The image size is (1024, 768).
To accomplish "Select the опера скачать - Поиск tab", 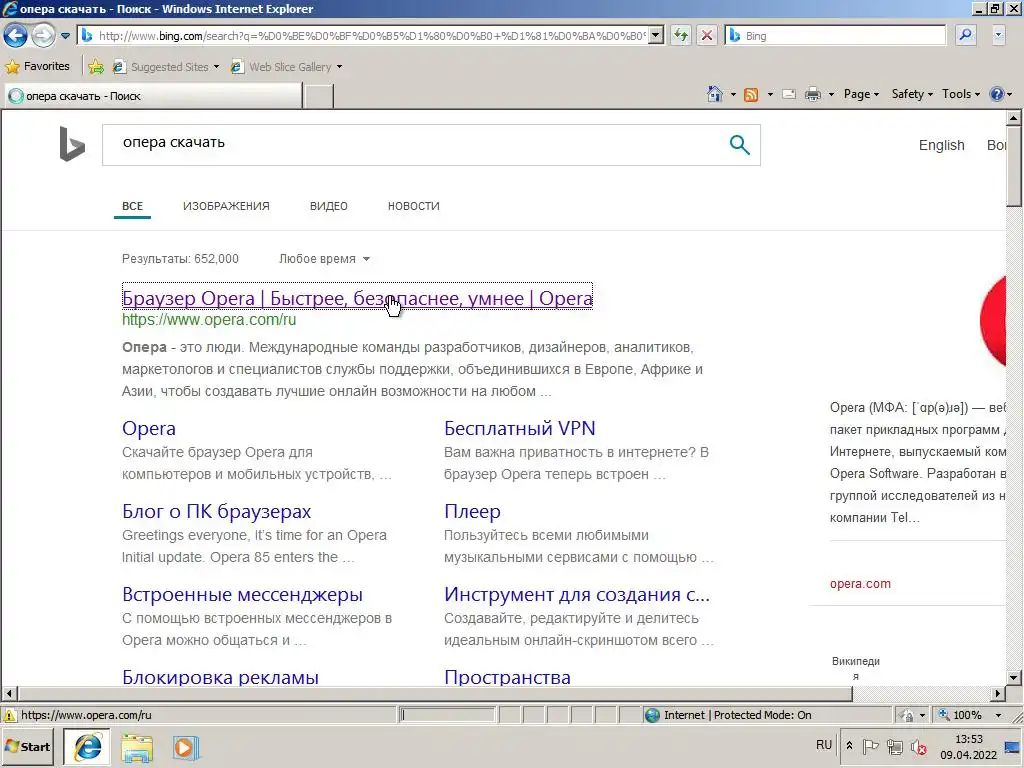I will [x=153, y=96].
